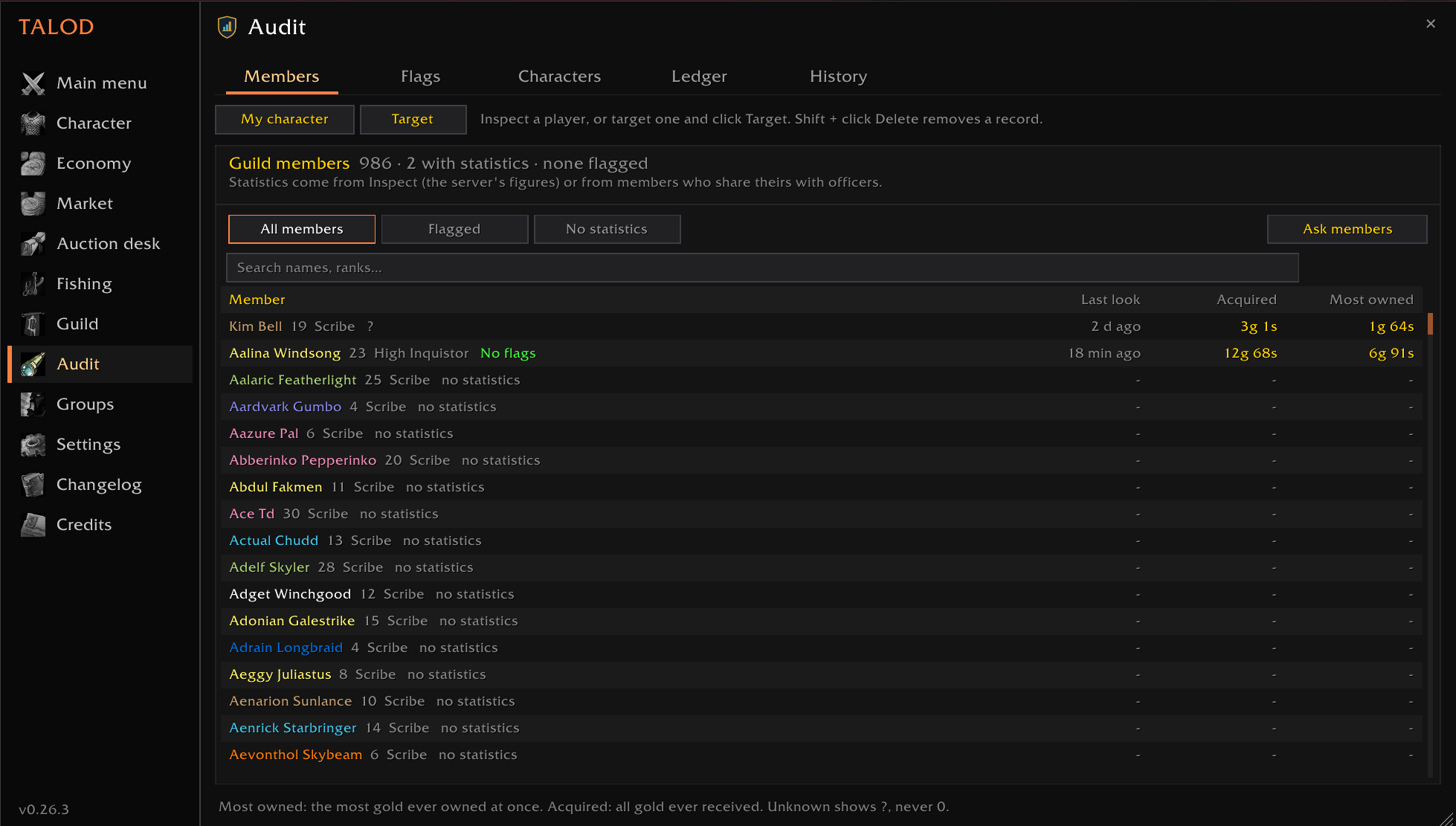
Task: Select the Aardvark Gumbo member row
Action: pos(822,407)
